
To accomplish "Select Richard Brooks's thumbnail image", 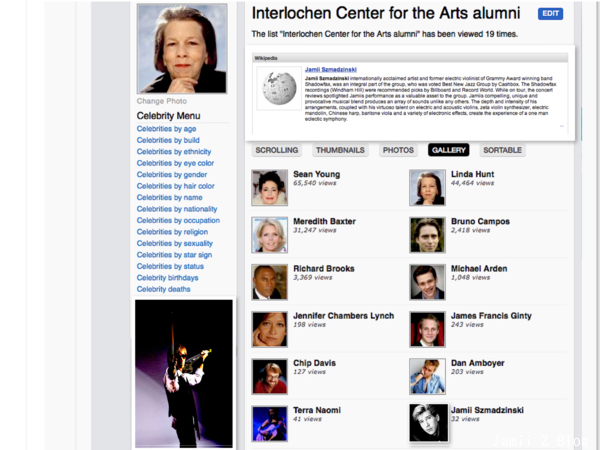I will (270, 282).
